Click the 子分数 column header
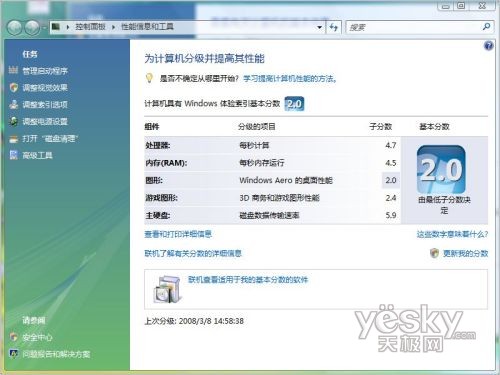This screenshot has height=375, width=500. [380, 127]
